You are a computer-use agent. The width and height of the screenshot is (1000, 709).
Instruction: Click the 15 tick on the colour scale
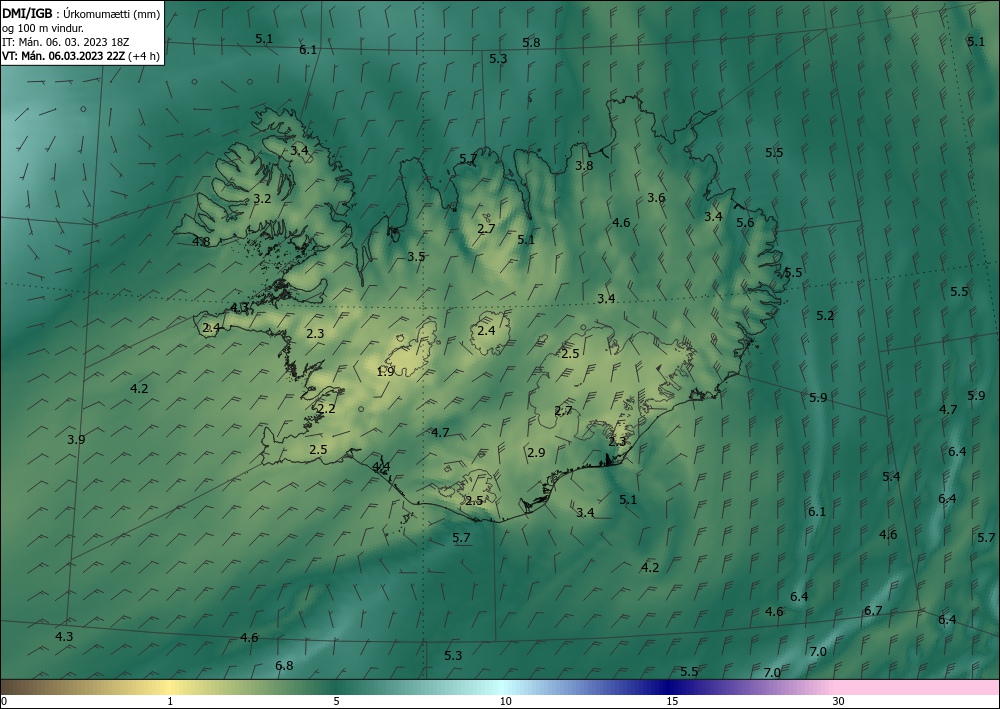coord(672,701)
